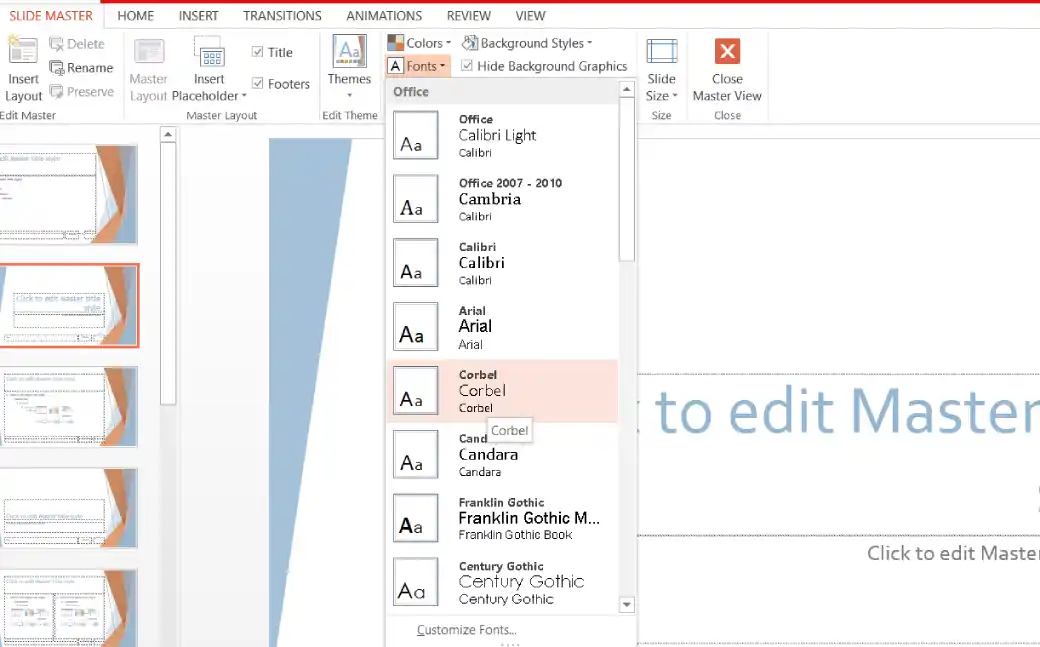Image resolution: width=1040 pixels, height=647 pixels.
Task: Select the highlighted title layout thumbnail
Action: (68, 305)
